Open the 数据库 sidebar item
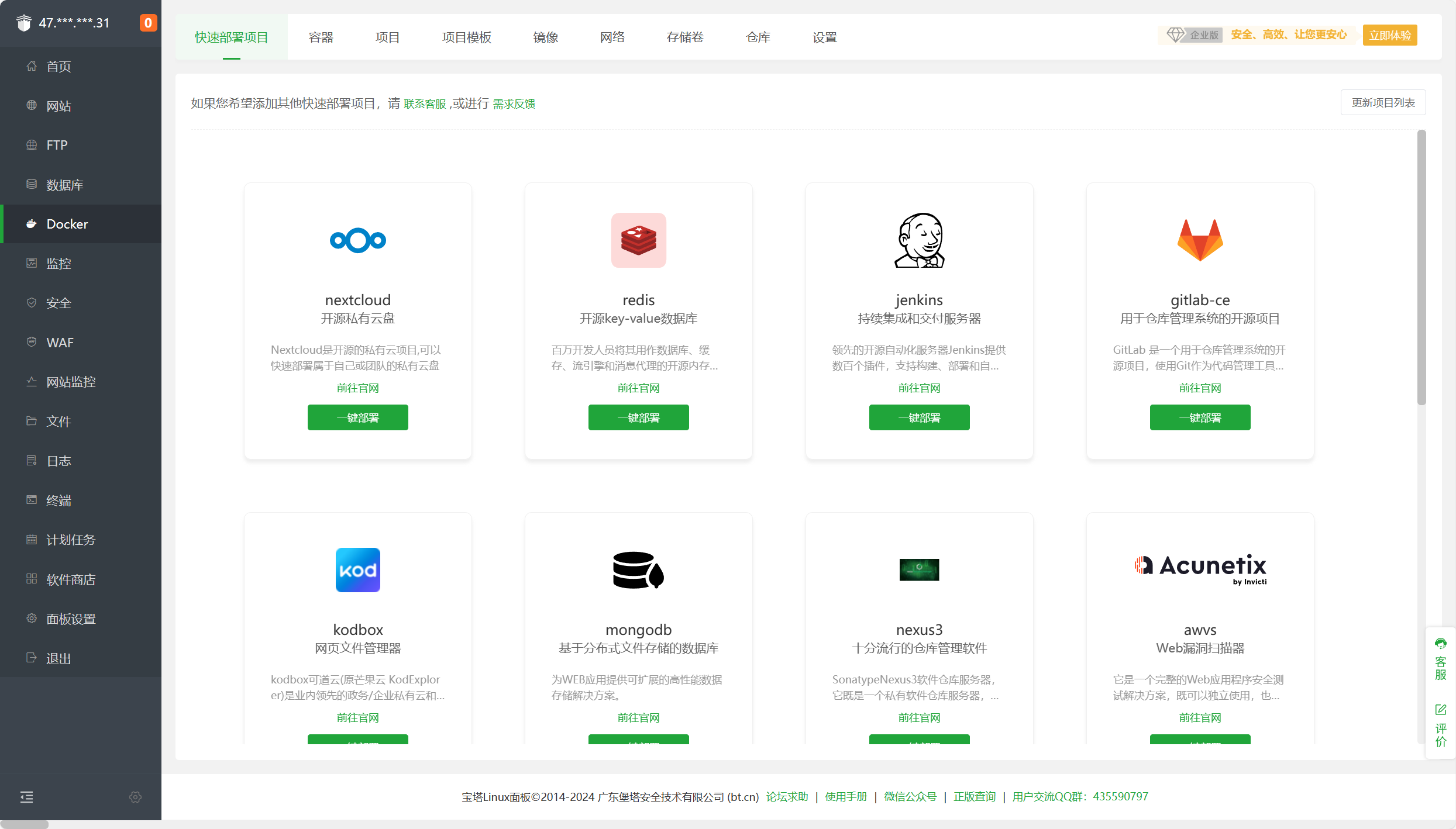The width and height of the screenshot is (1456, 829). (x=81, y=185)
